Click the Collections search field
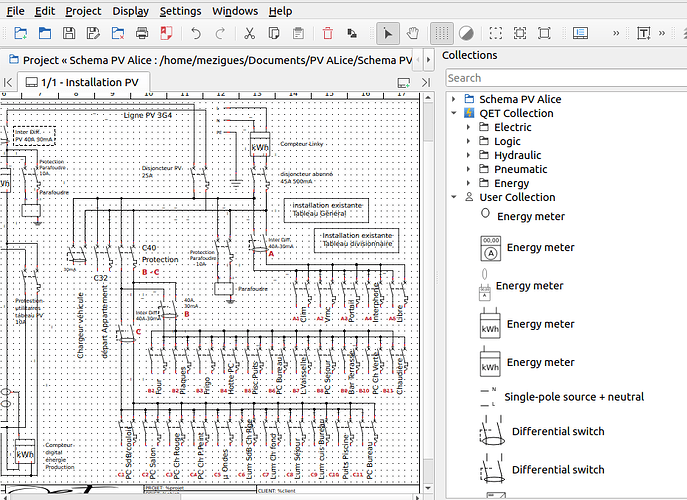 (x=566, y=78)
